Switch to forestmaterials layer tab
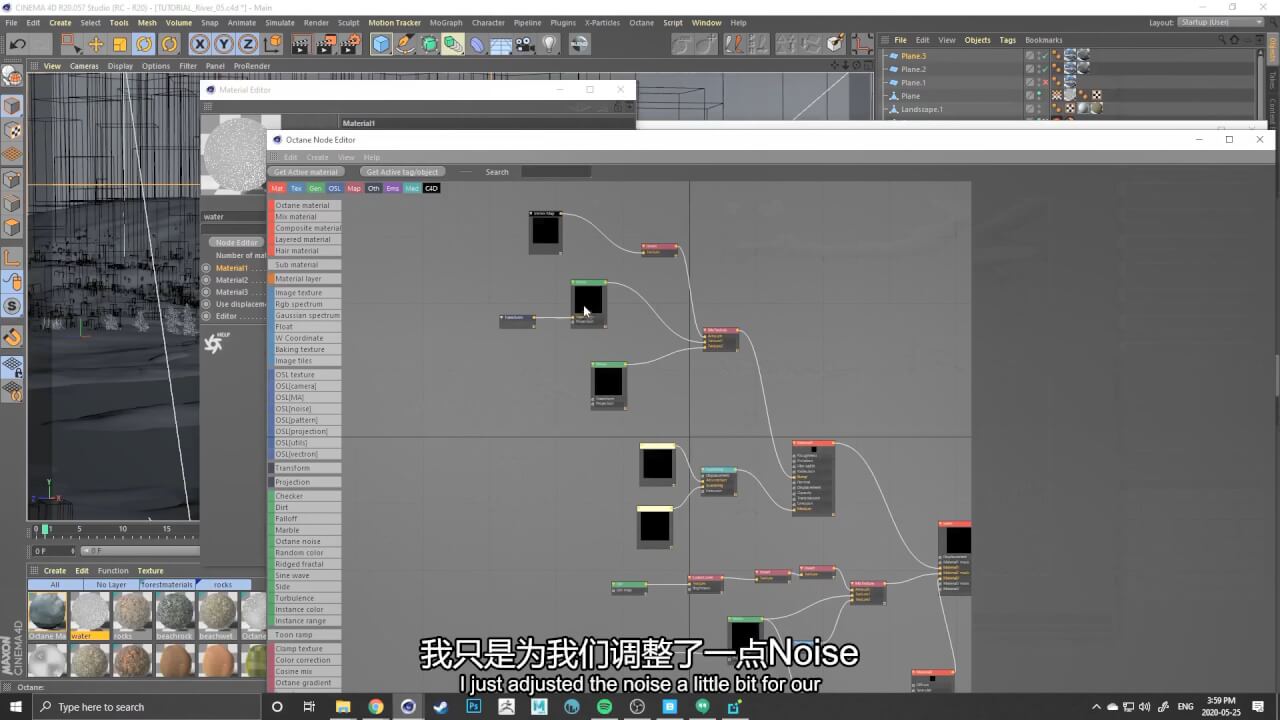This screenshot has height=720, width=1280. [x=167, y=584]
